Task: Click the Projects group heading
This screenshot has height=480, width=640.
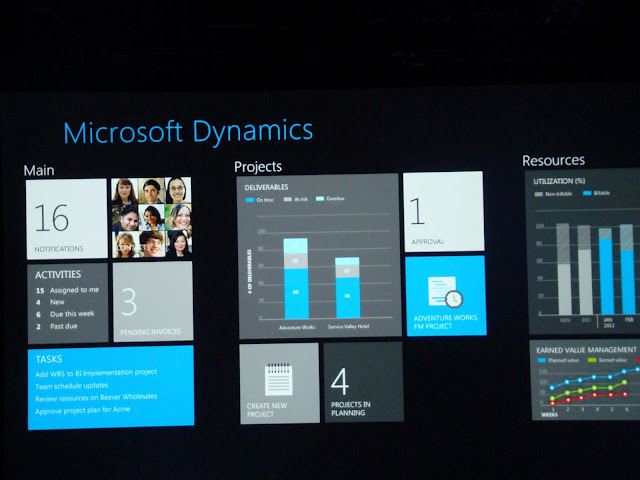Action: (258, 167)
